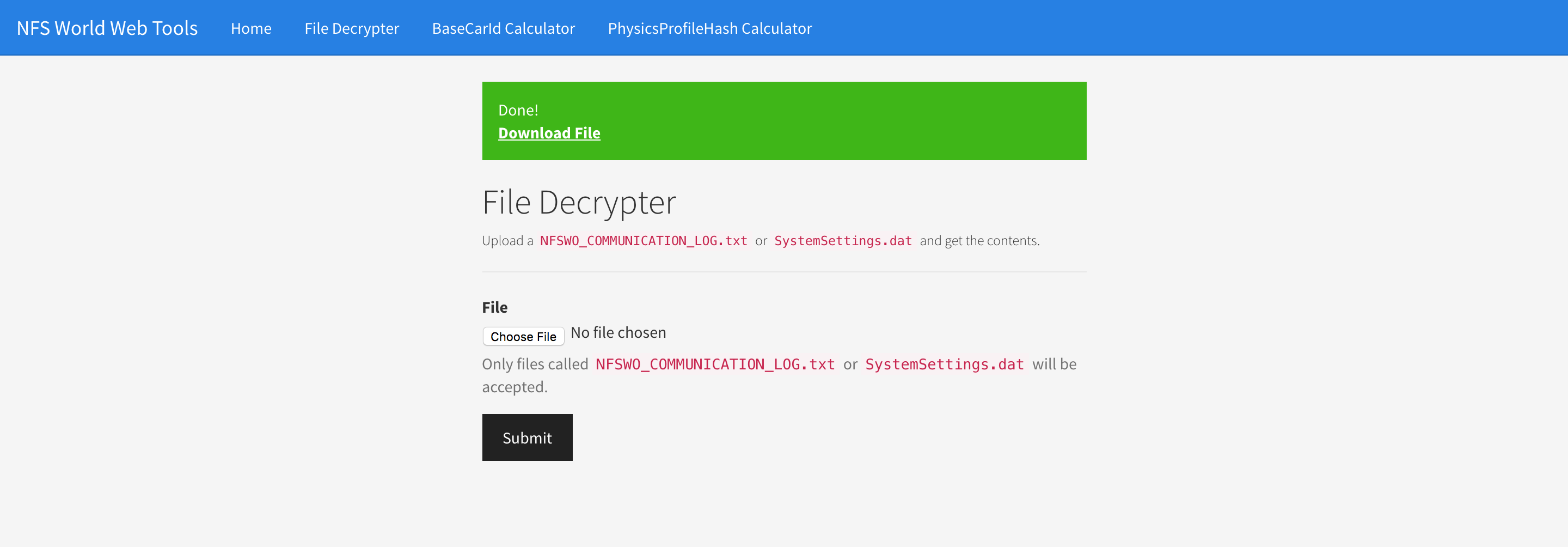Viewport: 1568px width, 547px height.
Task: Click NFSWO_COMMUNICATION_LOG.txt in the upload description
Action: click(644, 241)
